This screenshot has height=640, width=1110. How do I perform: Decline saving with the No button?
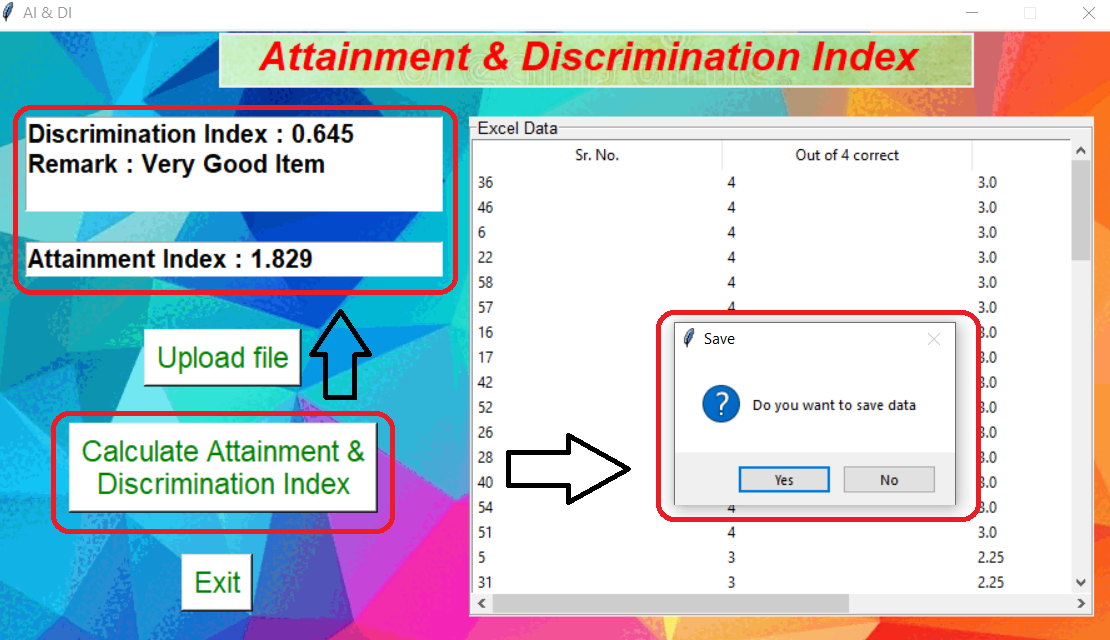(889, 479)
